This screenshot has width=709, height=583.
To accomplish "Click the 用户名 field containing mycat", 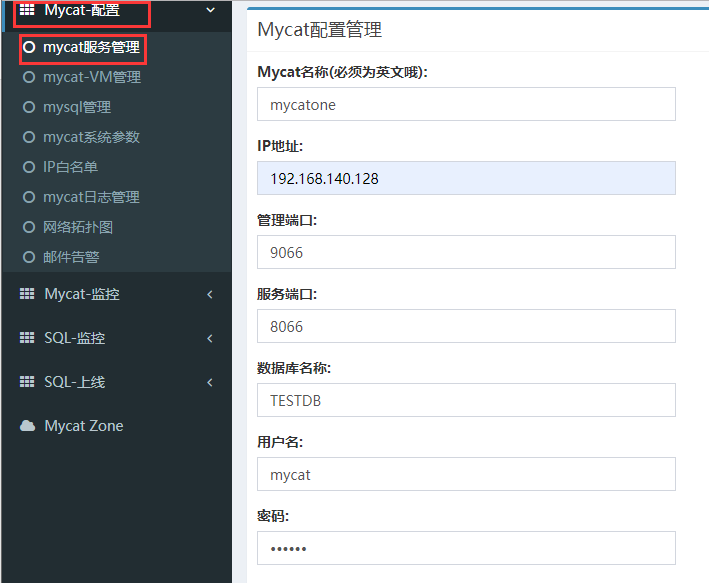I will click(466, 474).
